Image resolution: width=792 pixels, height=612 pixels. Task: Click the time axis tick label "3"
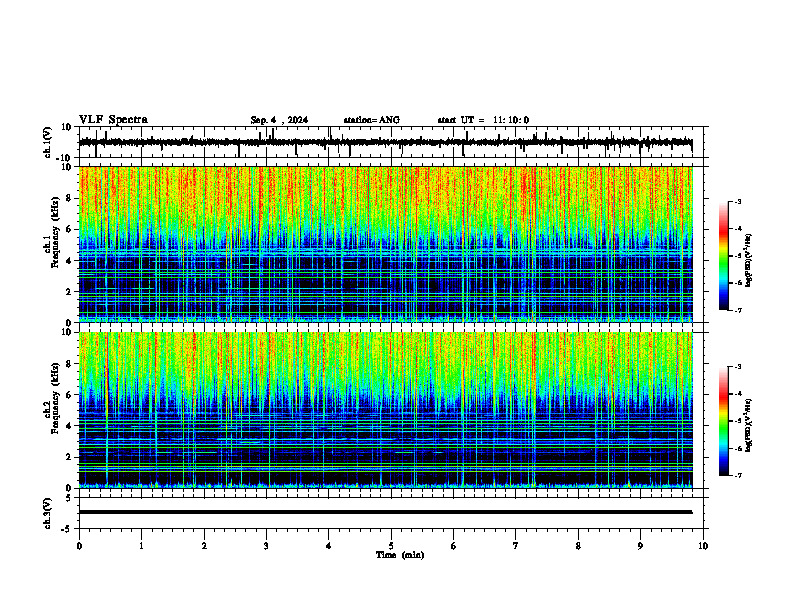[x=266, y=546]
